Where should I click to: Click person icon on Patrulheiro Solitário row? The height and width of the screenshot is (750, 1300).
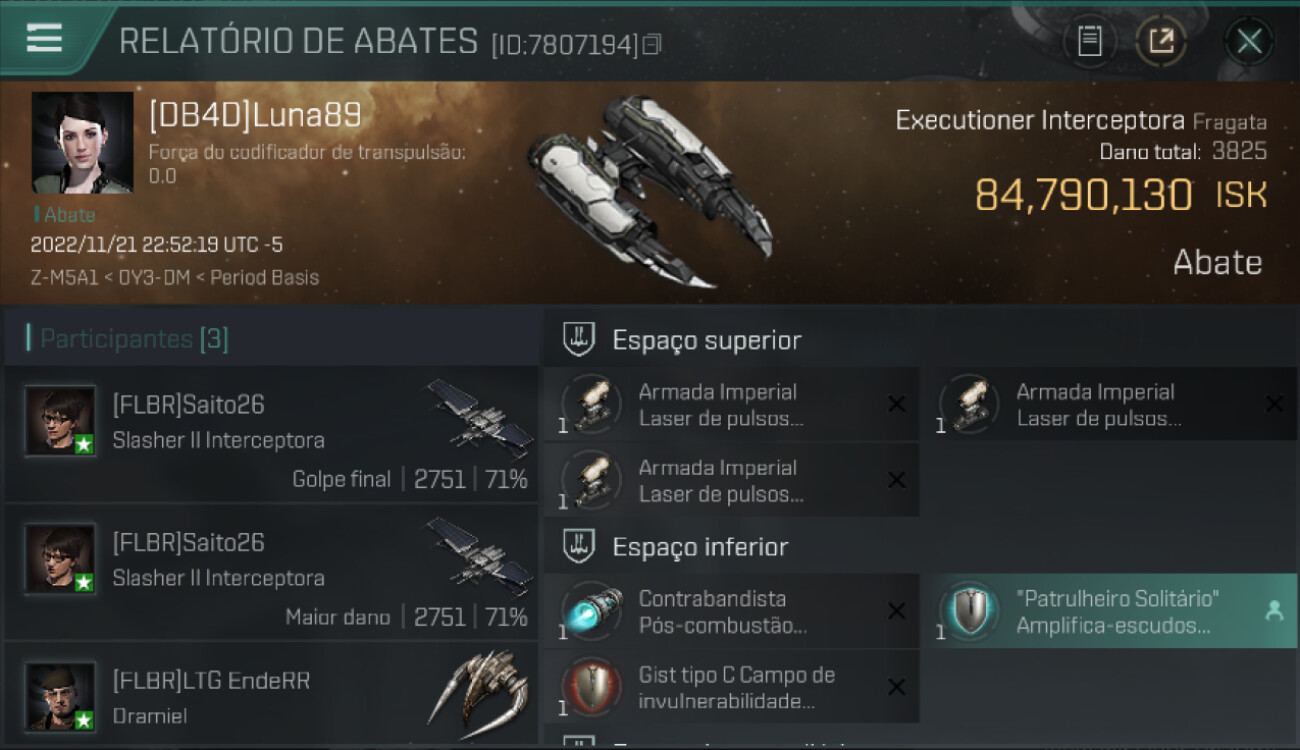click(1274, 611)
